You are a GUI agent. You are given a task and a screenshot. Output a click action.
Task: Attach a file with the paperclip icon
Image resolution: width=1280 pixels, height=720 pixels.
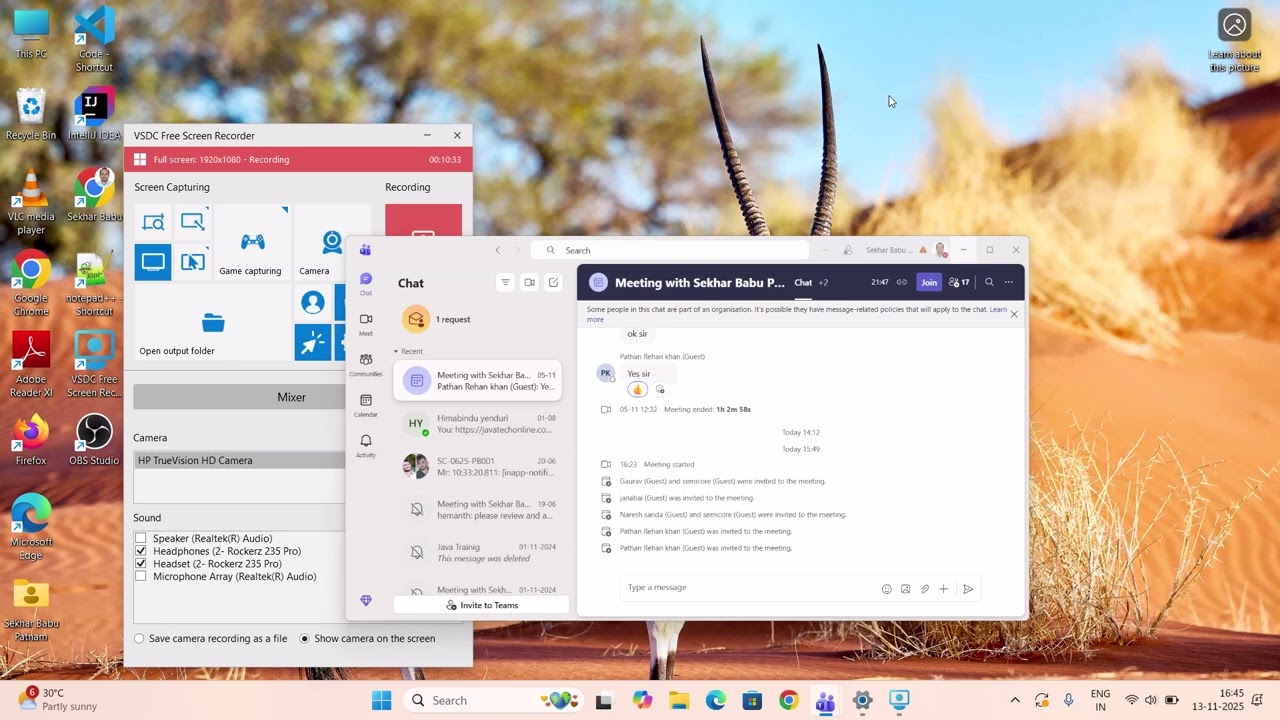tap(924, 589)
